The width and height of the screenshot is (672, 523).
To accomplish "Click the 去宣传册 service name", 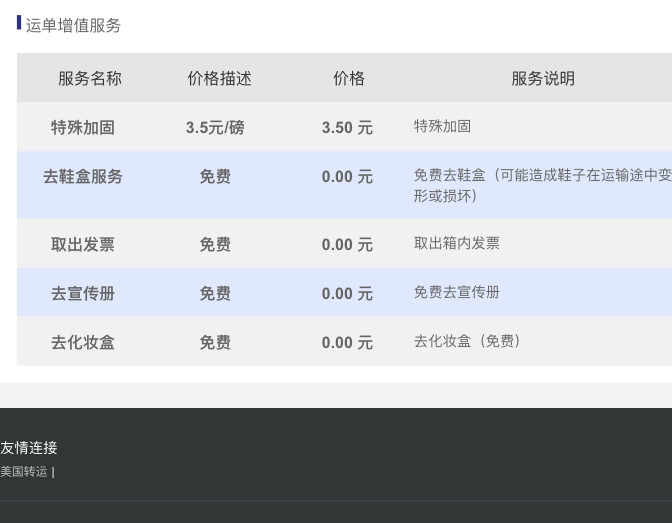I will [83, 293].
